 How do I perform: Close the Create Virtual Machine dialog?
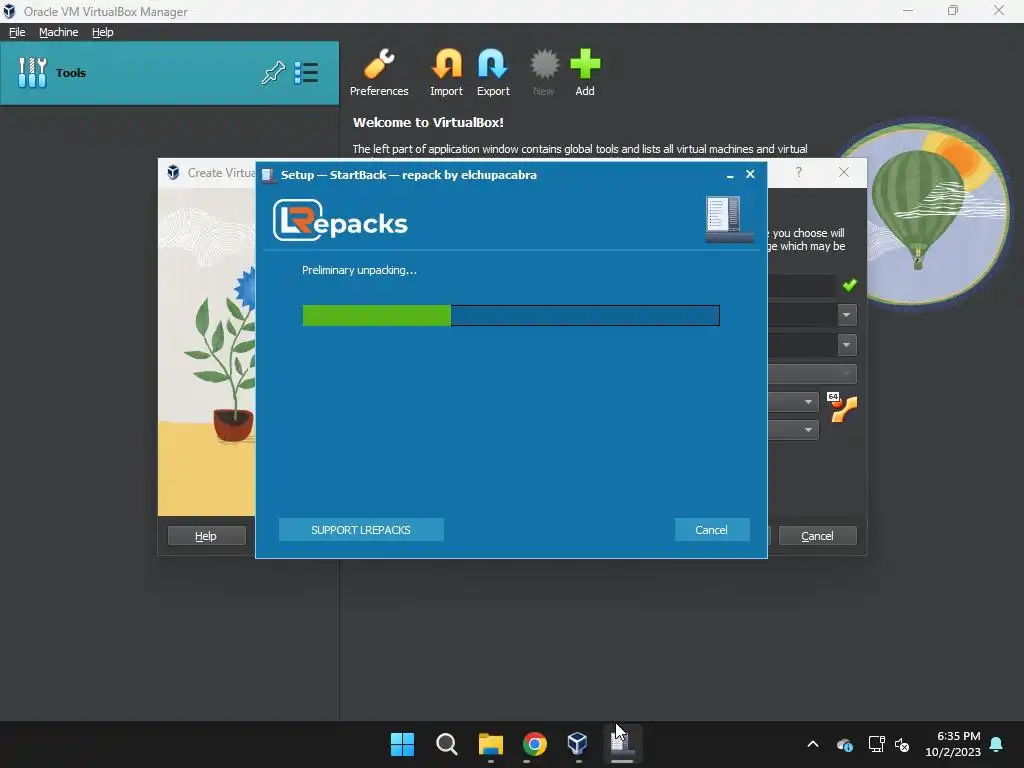pos(844,172)
